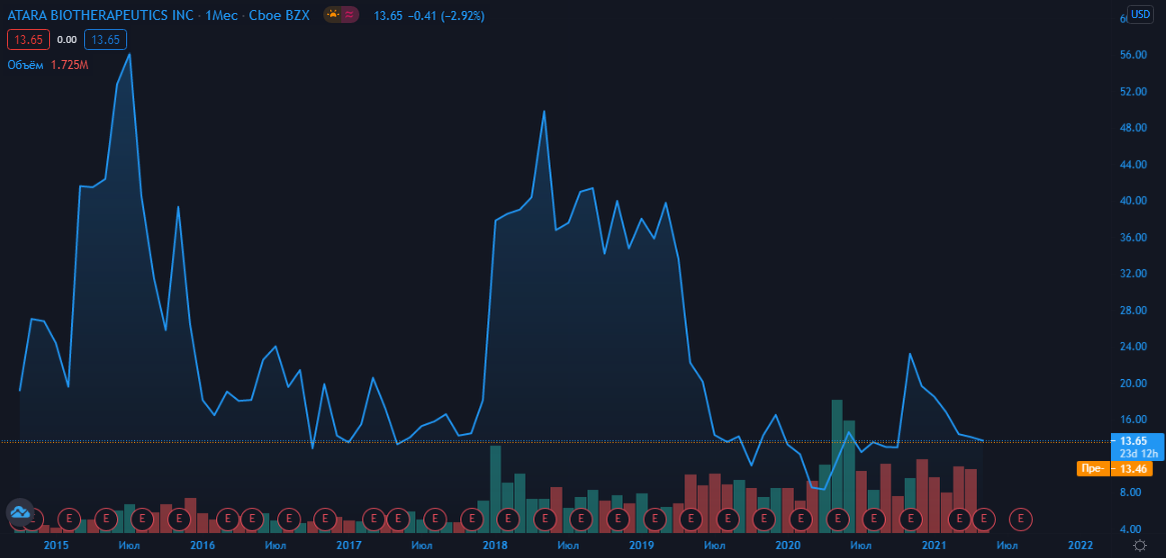Click the Cboe BZX exchange label
Screen dimensions: 1166x558
pos(279,15)
